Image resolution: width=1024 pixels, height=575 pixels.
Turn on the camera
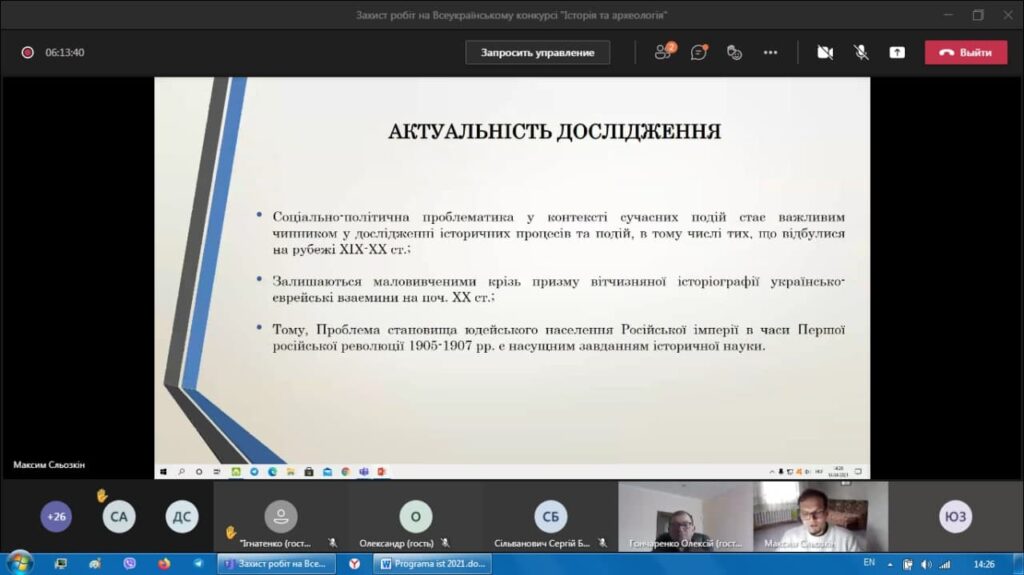[825, 52]
